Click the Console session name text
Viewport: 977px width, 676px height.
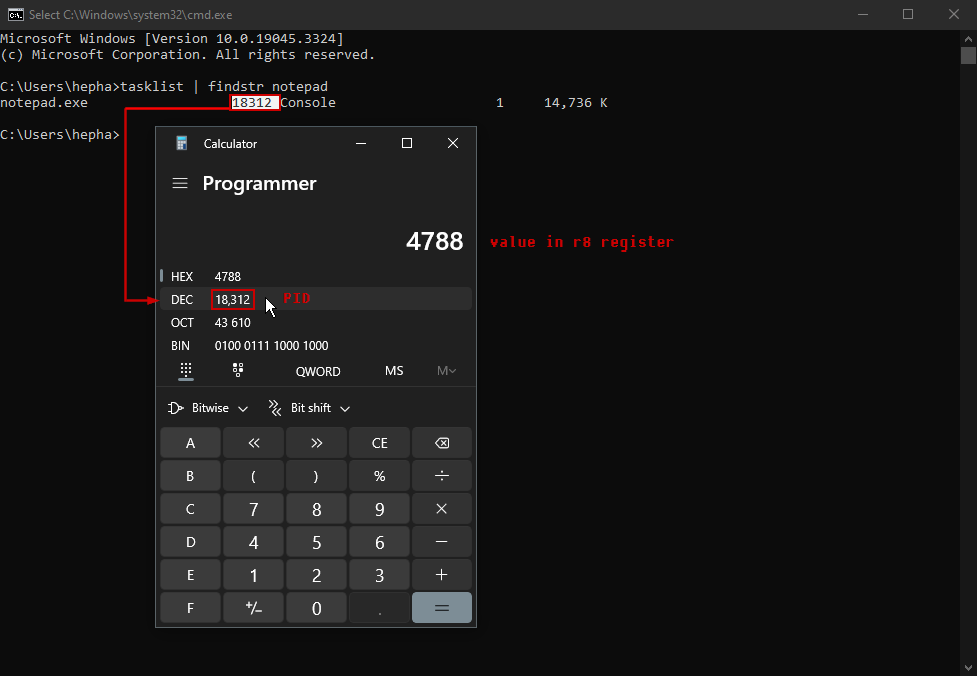tap(308, 103)
